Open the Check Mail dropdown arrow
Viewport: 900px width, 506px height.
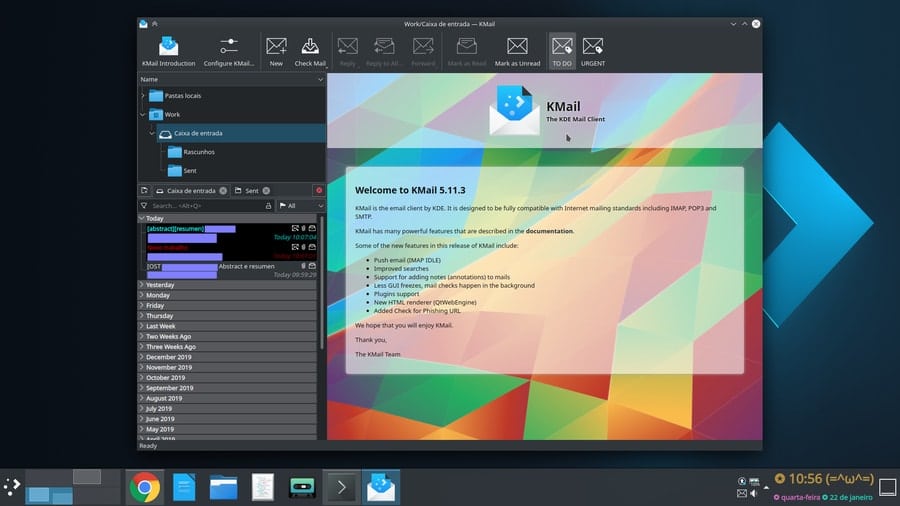pyautogui.click(x=327, y=67)
